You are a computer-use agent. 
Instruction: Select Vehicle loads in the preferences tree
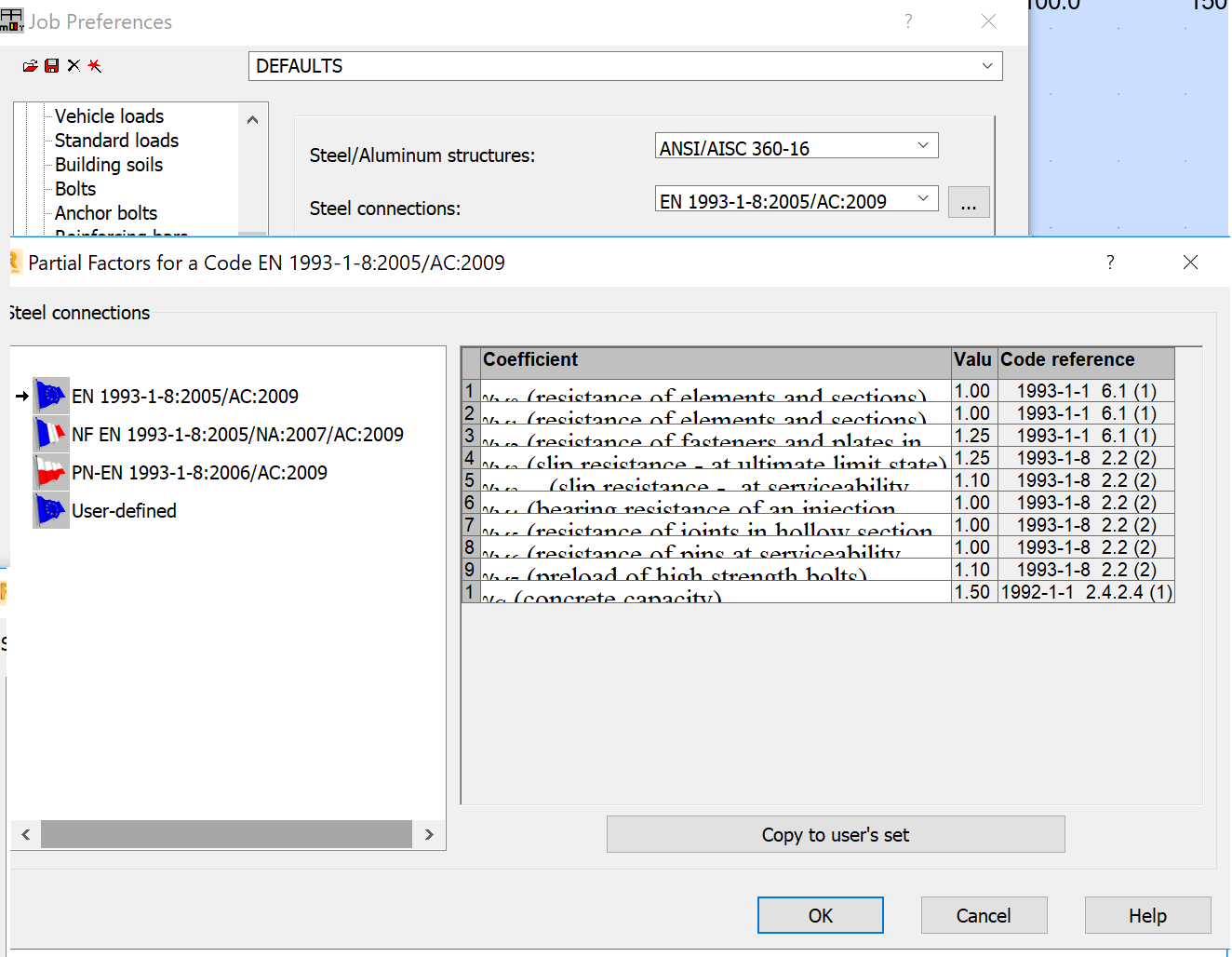coord(109,116)
